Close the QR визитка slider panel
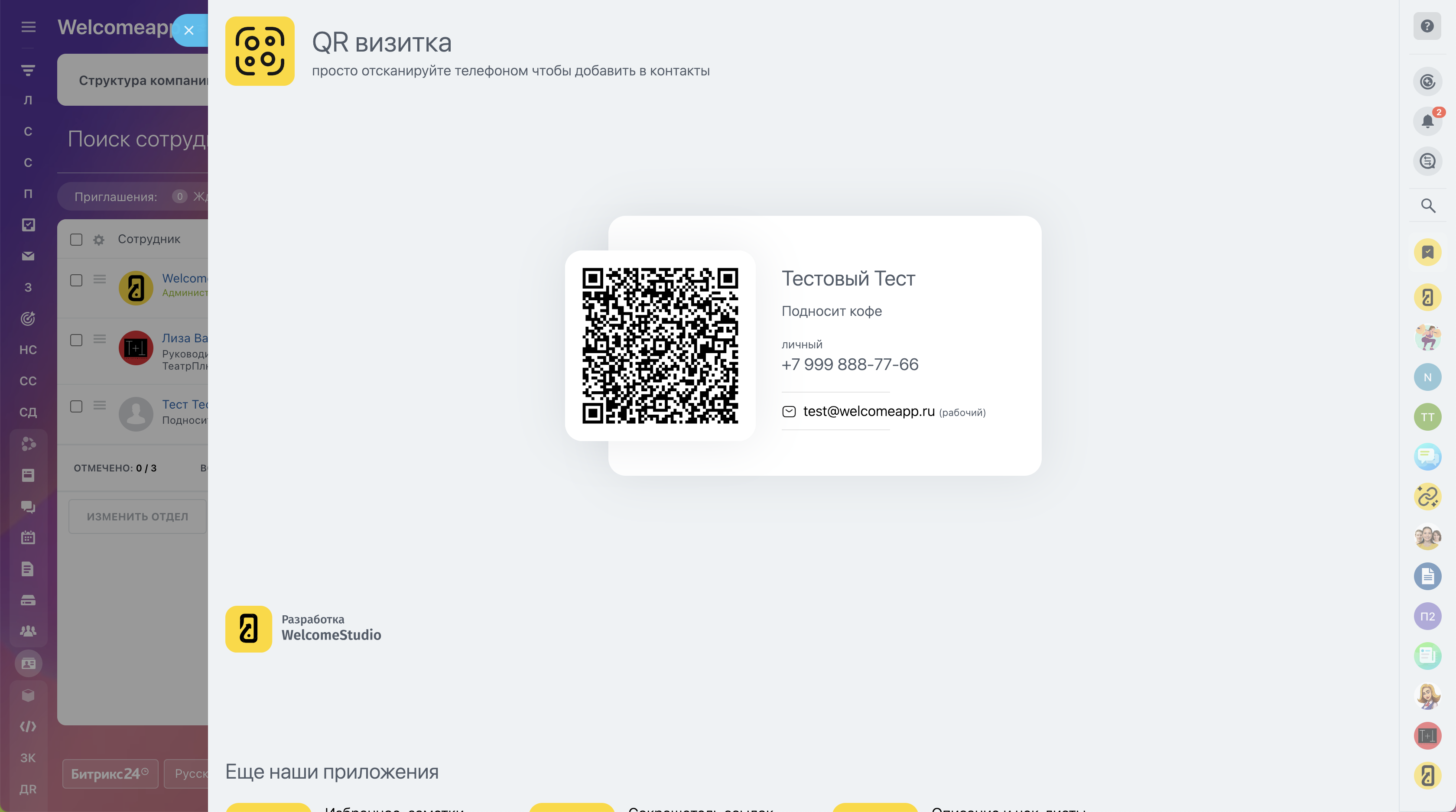1456x812 pixels. pos(189,30)
